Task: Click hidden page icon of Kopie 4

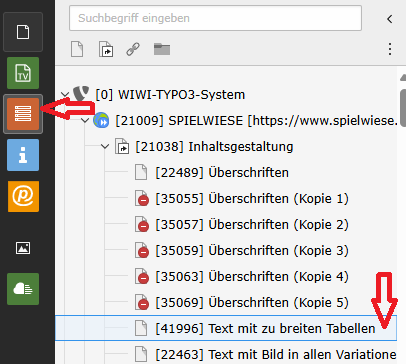Action: (x=142, y=276)
